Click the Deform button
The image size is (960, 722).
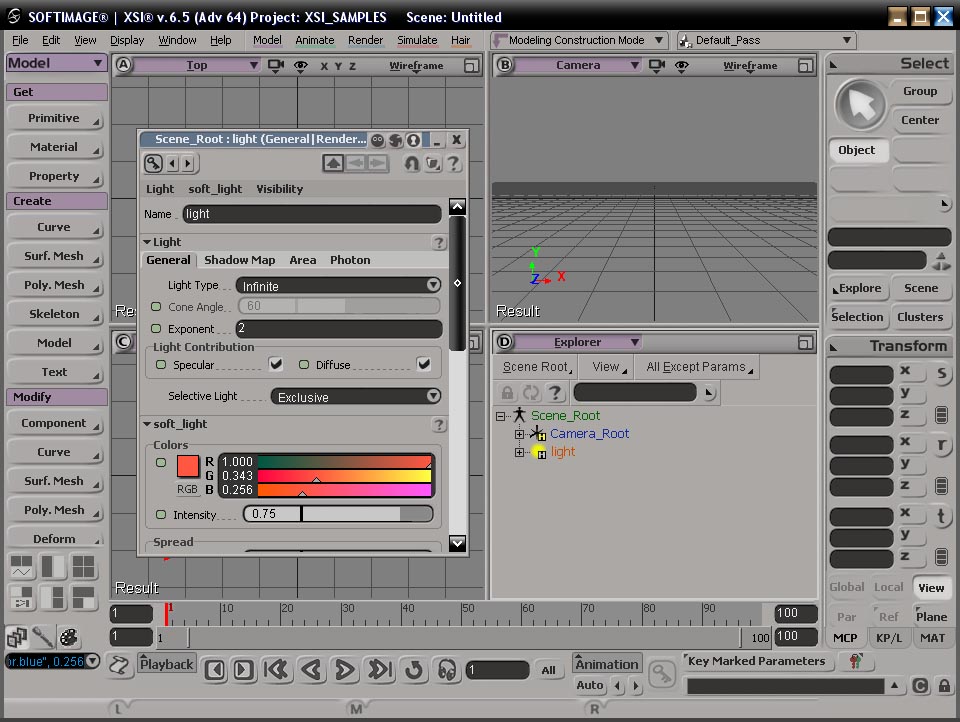point(54,538)
